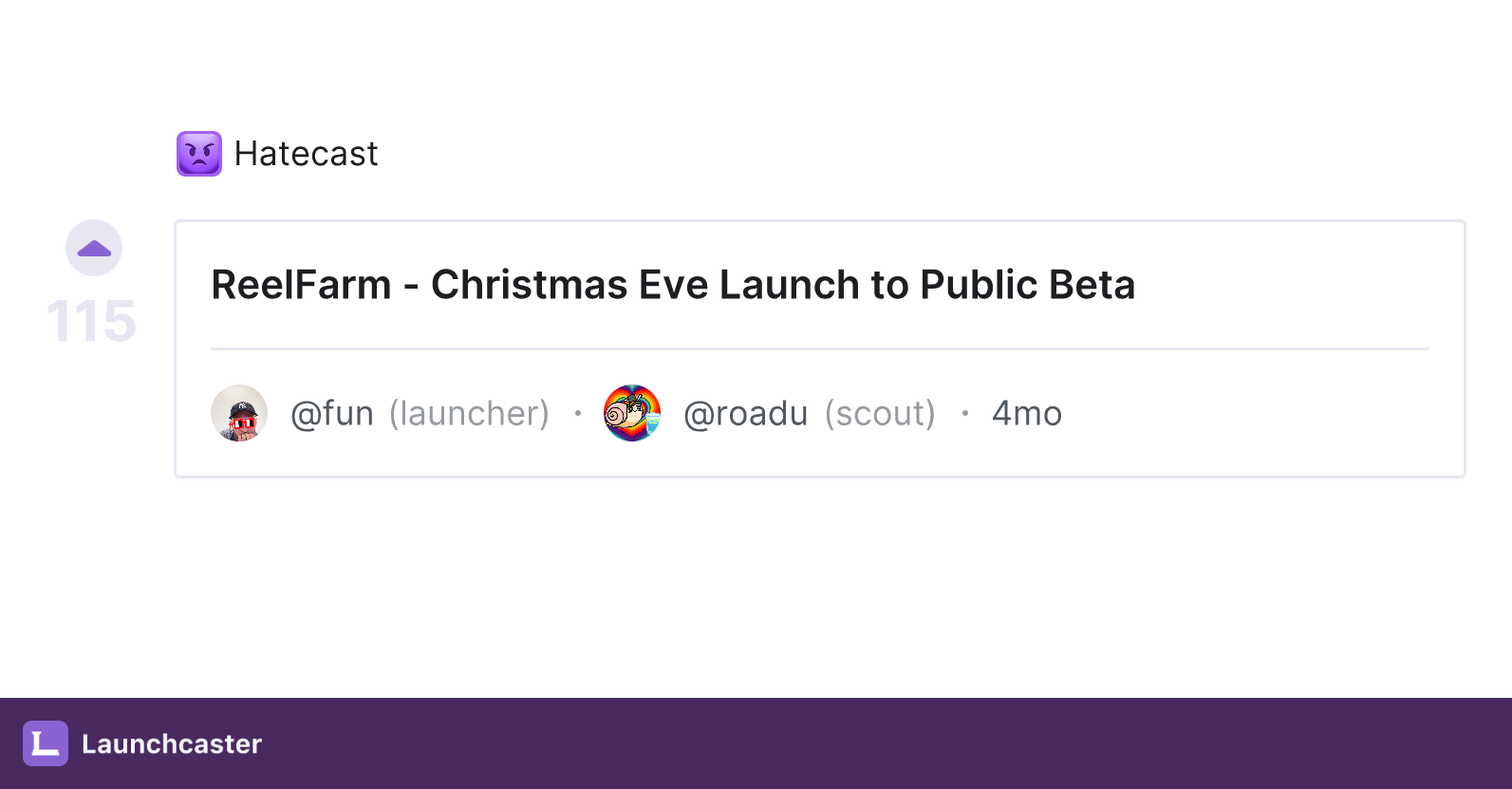The image size is (1512, 789).
Task: Click the dot separator after (launcher)
Action: (x=577, y=413)
